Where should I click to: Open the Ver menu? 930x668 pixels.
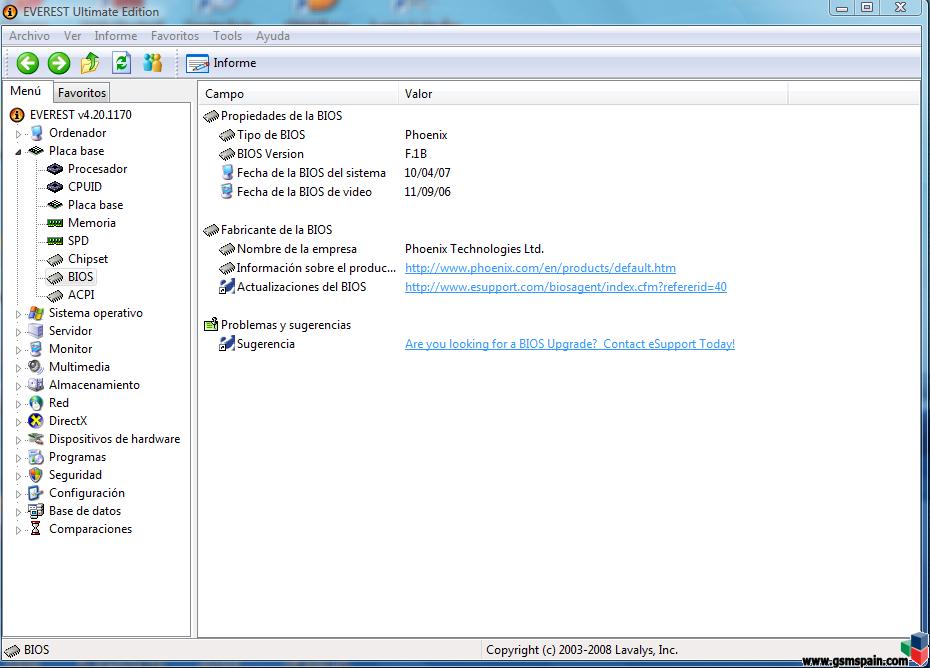(72, 36)
